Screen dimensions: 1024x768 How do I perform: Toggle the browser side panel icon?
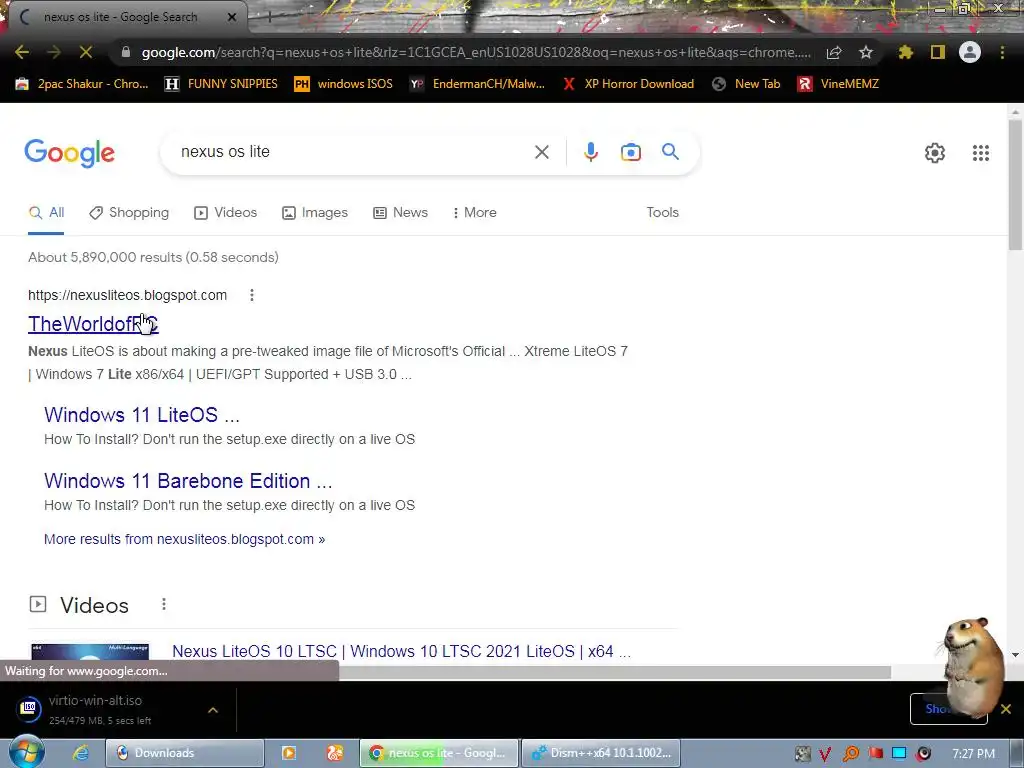pos(938,52)
